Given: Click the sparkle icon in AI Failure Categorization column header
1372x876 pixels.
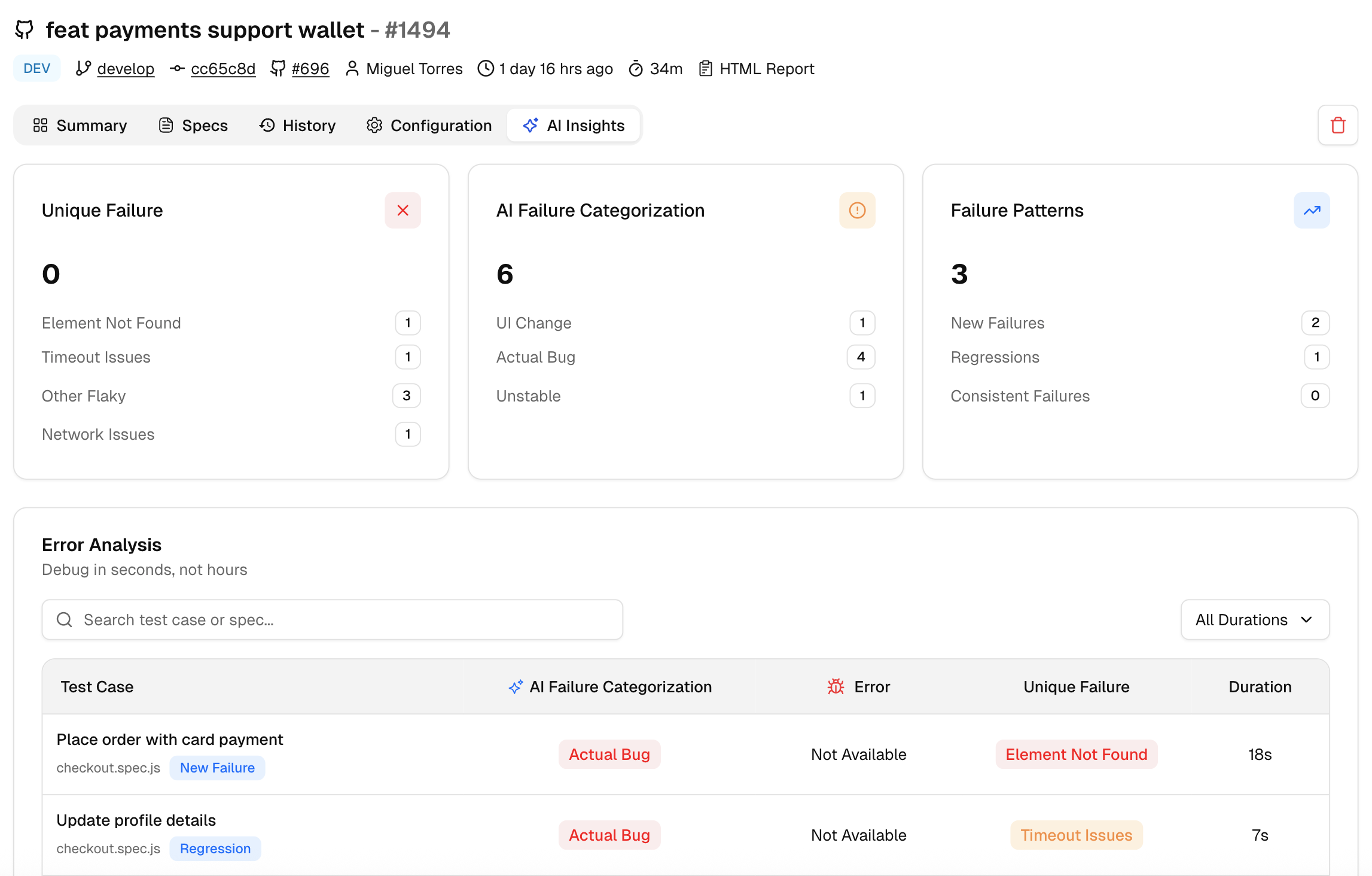Looking at the screenshot, I should (515, 687).
